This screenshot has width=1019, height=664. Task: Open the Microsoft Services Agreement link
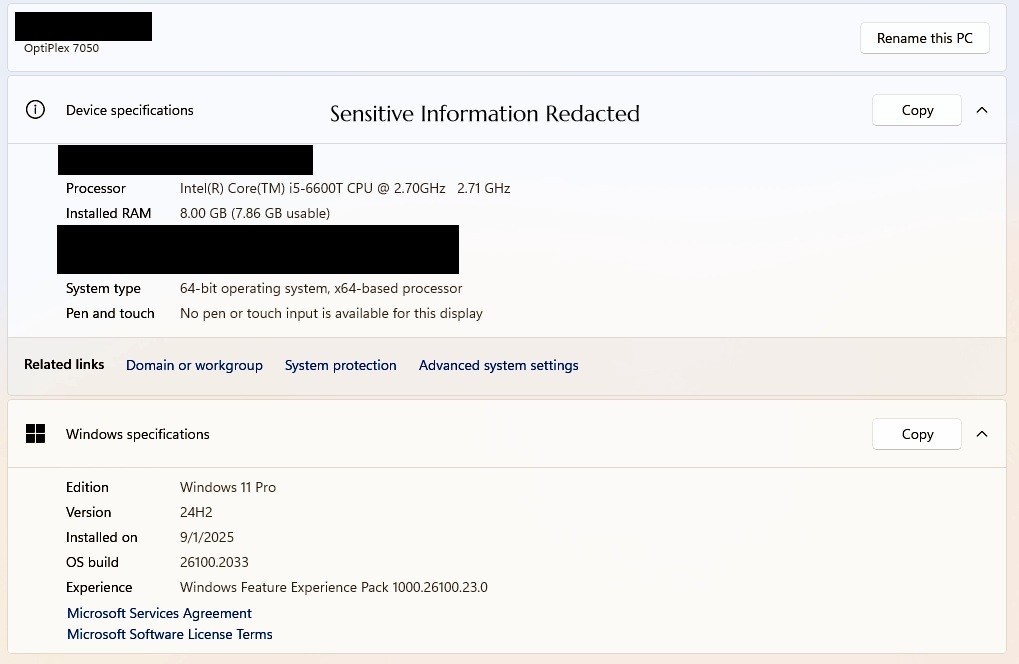coord(159,613)
